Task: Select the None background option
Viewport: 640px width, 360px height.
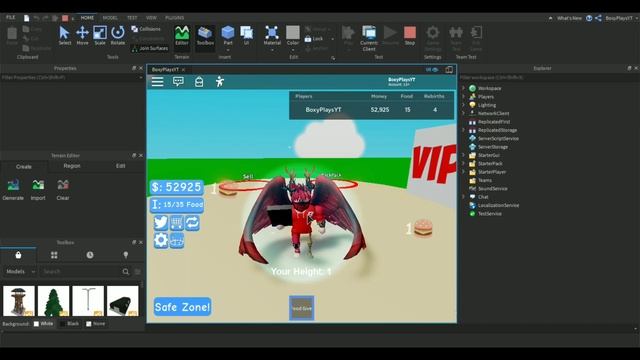Action: [96, 324]
